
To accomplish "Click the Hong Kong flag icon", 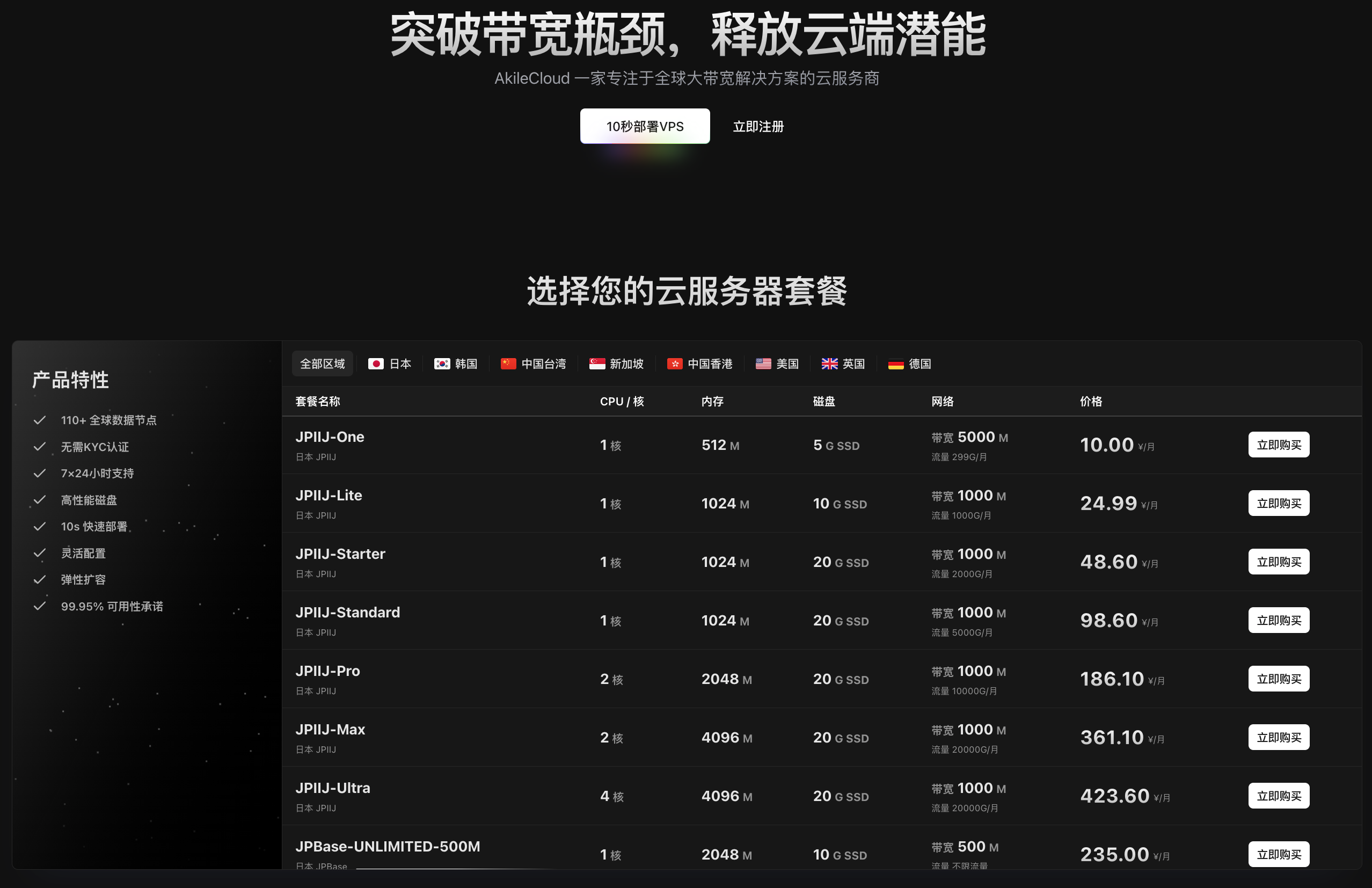I will tap(675, 364).
